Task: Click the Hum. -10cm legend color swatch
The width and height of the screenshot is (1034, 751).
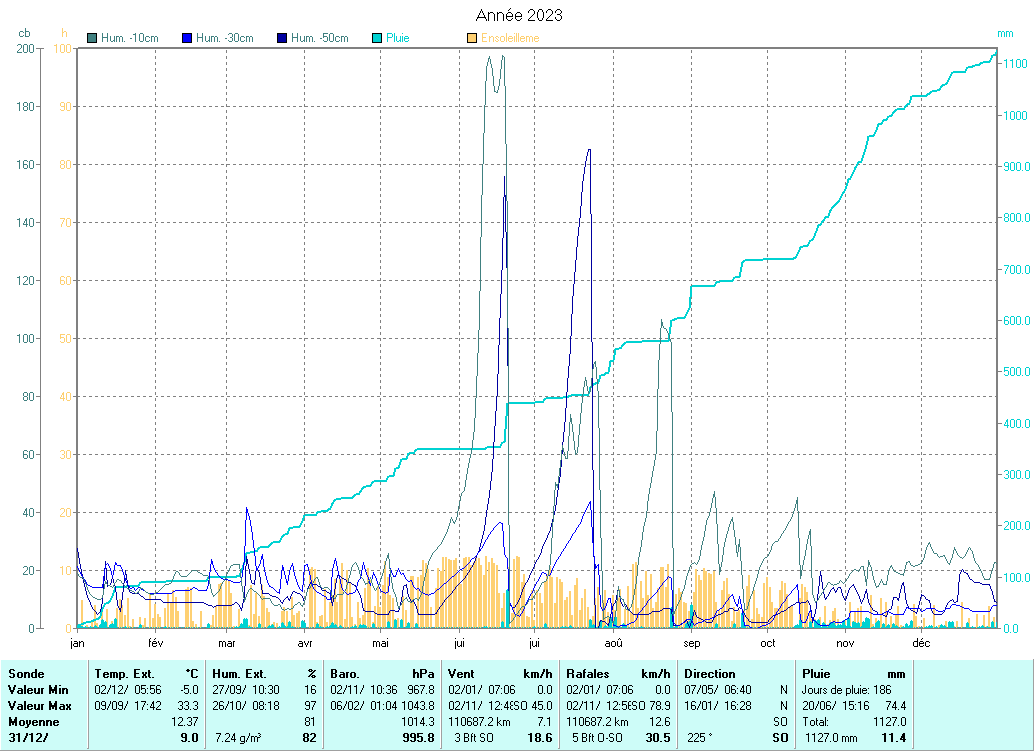Action: pos(93,38)
